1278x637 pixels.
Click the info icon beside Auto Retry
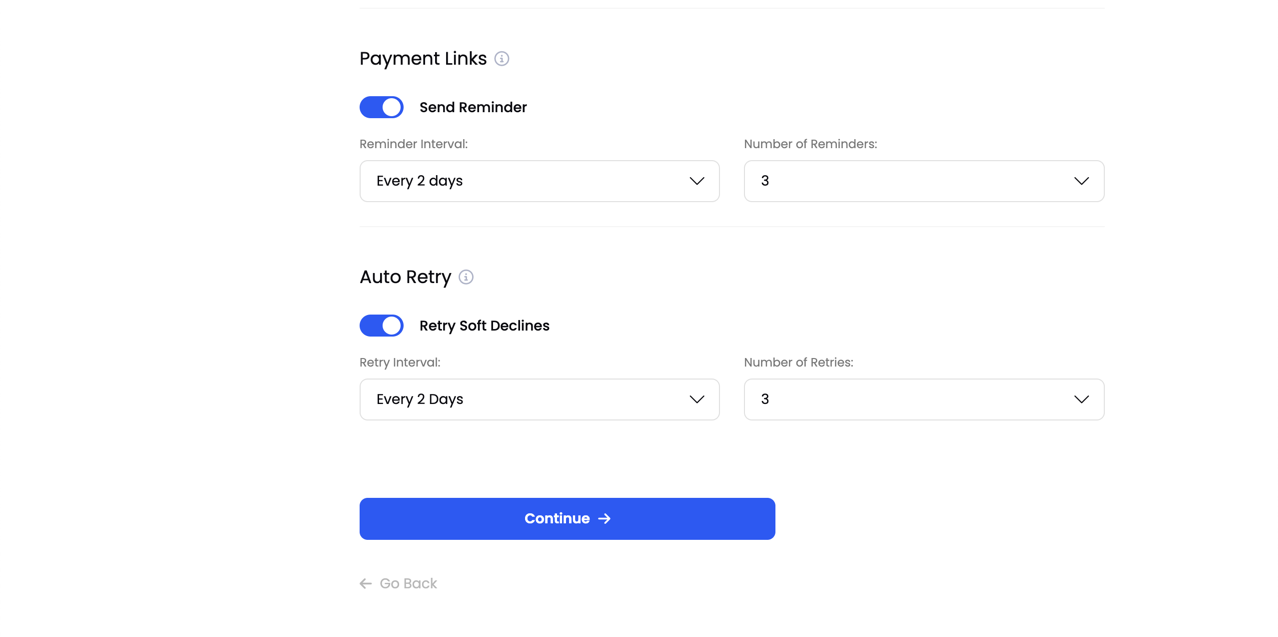pos(466,277)
